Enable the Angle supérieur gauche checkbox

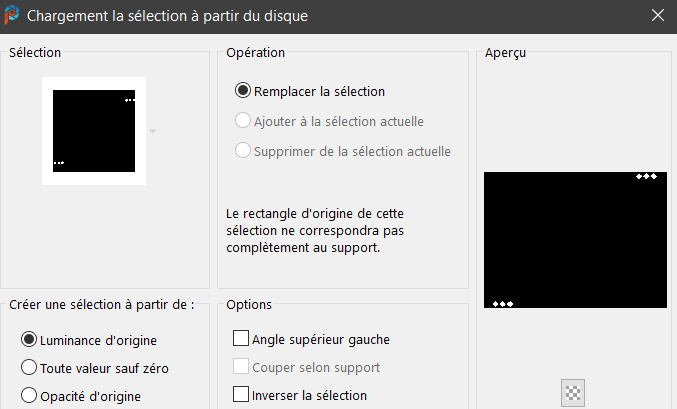point(241,340)
